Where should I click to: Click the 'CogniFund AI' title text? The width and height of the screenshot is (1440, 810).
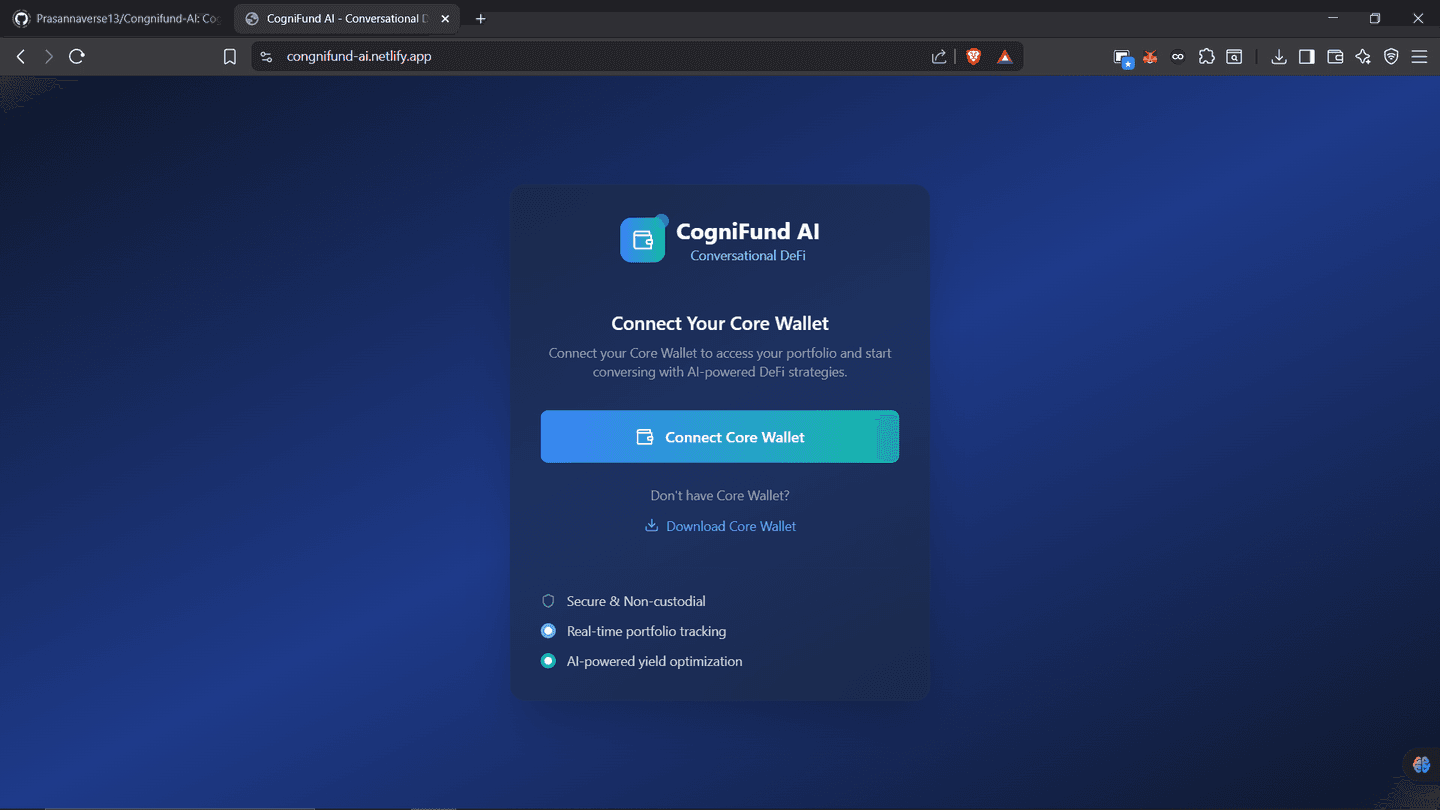[748, 232]
